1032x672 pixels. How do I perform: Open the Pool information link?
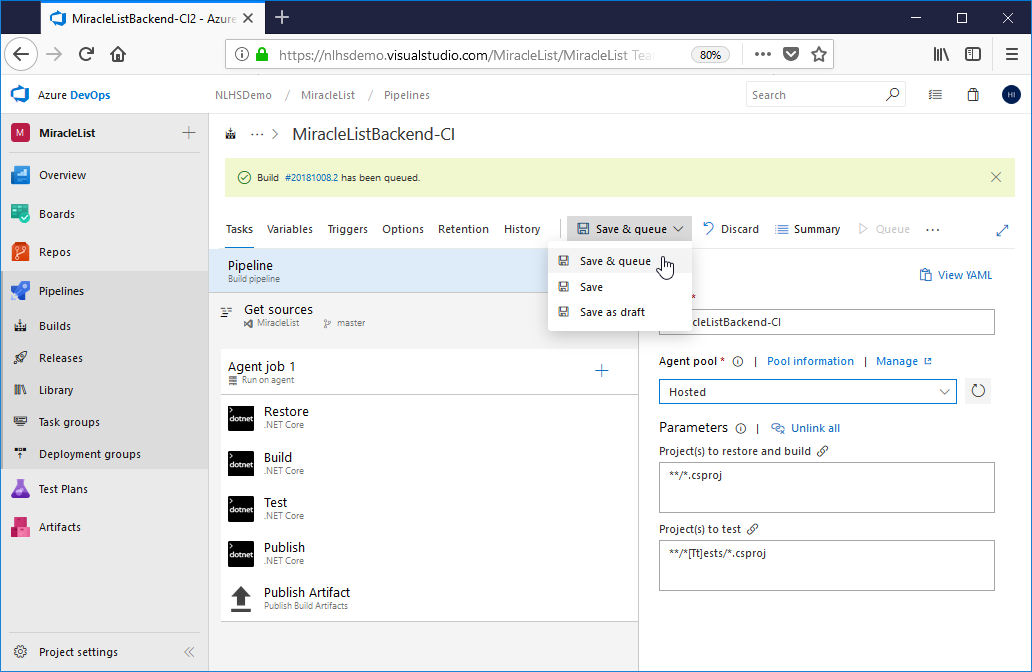pyautogui.click(x=810, y=361)
